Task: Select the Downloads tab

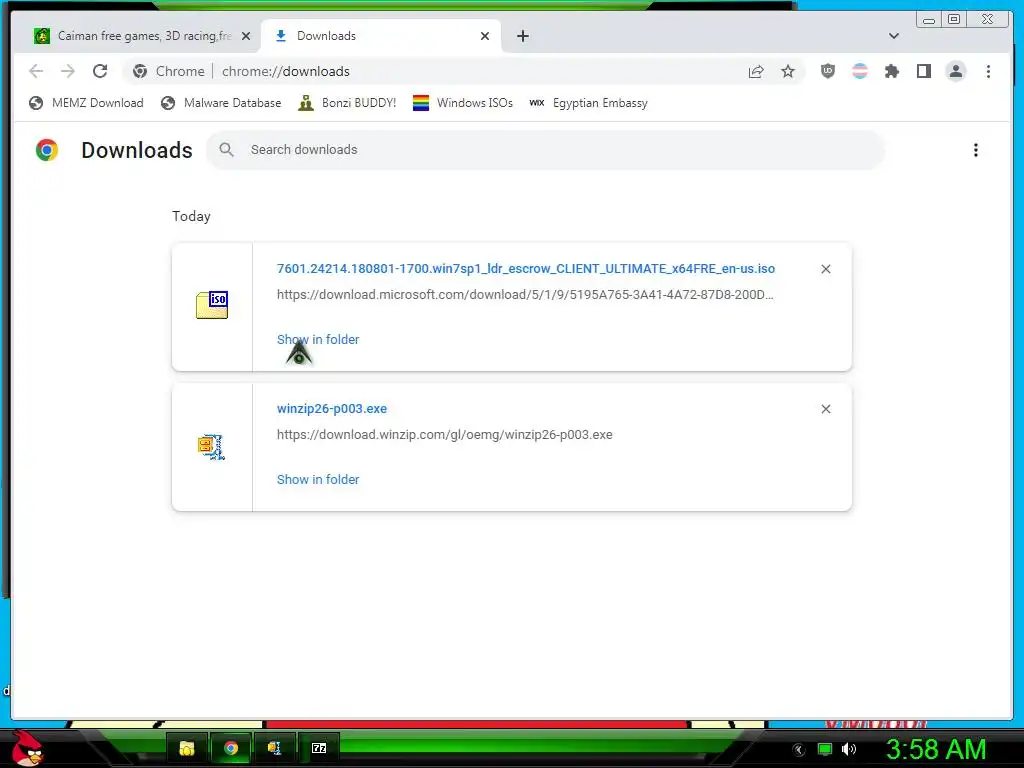Action: [x=381, y=36]
